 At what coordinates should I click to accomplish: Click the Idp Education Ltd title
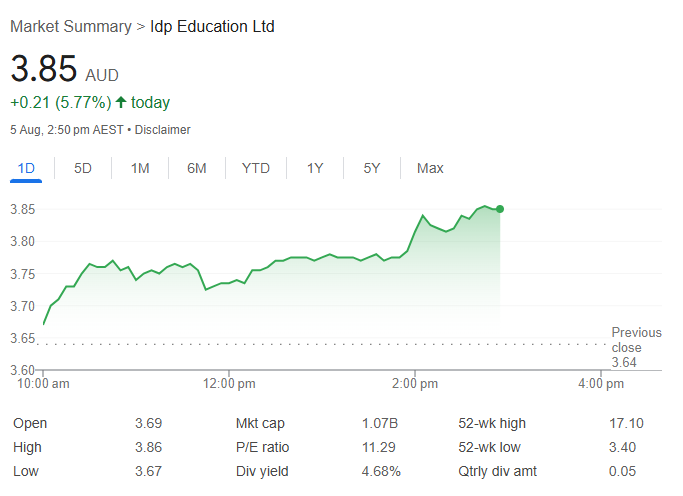(x=212, y=27)
